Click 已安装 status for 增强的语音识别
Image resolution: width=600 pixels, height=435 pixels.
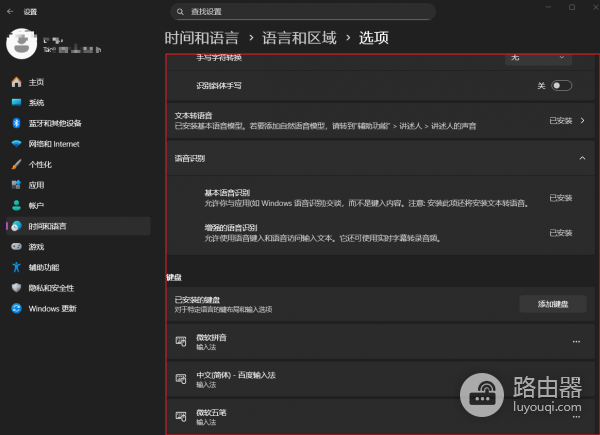coord(561,233)
